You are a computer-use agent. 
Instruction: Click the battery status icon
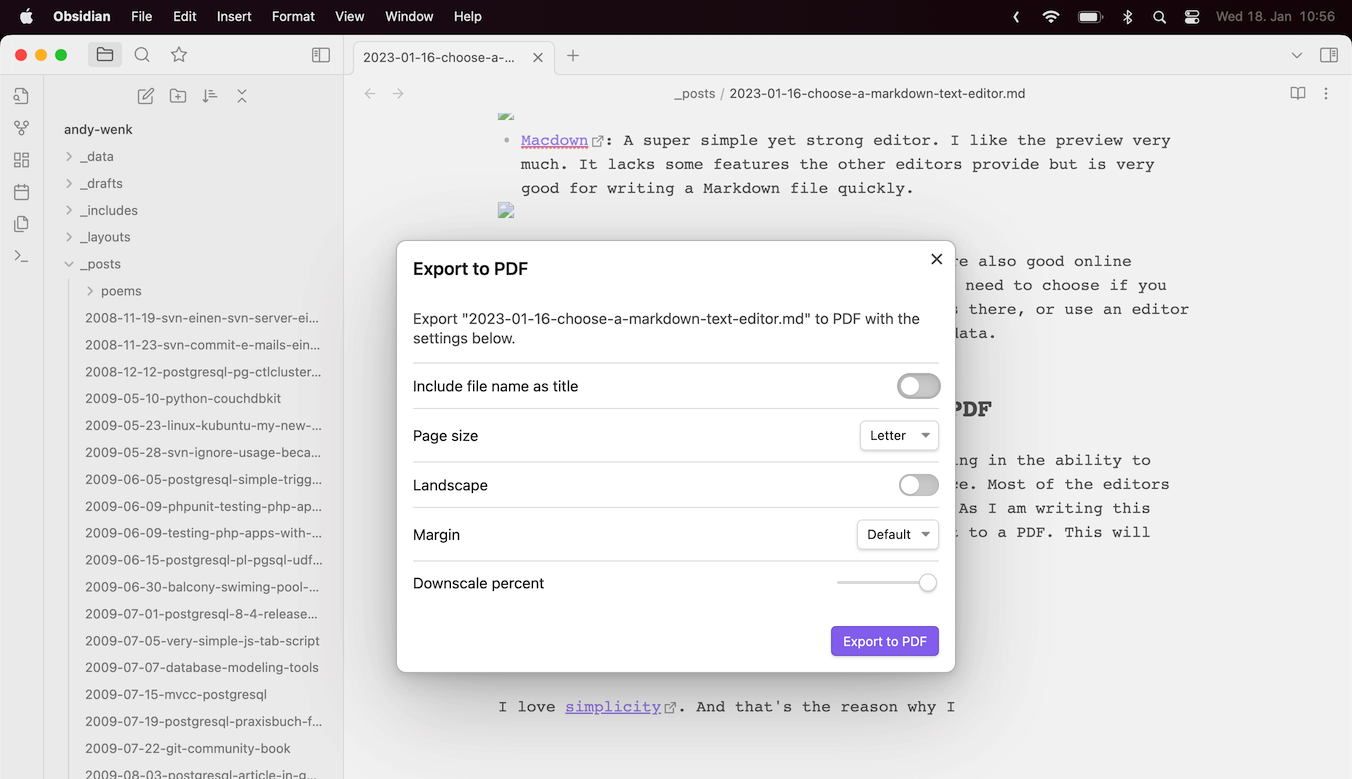[x=1090, y=17]
